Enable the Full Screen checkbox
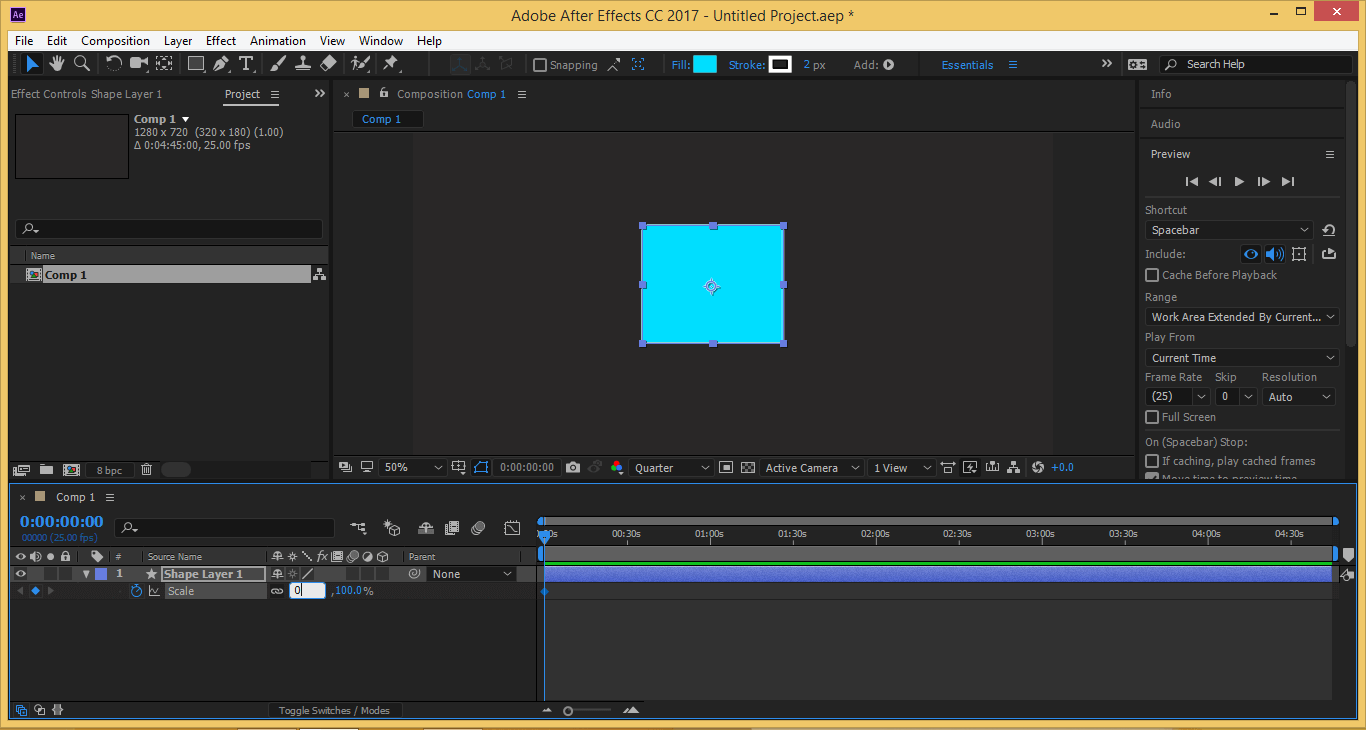1366x730 pixels. click(x=1152, y=417)
